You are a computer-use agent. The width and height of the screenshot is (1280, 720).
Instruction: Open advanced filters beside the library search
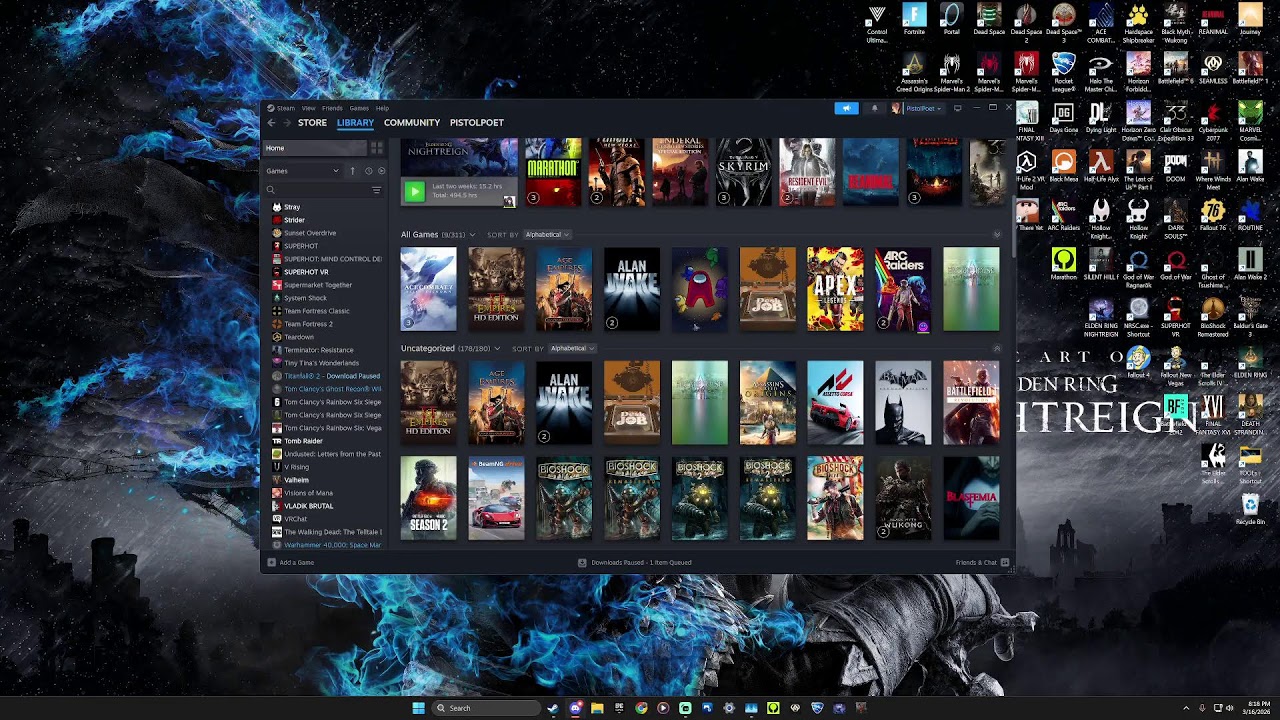(x=377, y=190)
